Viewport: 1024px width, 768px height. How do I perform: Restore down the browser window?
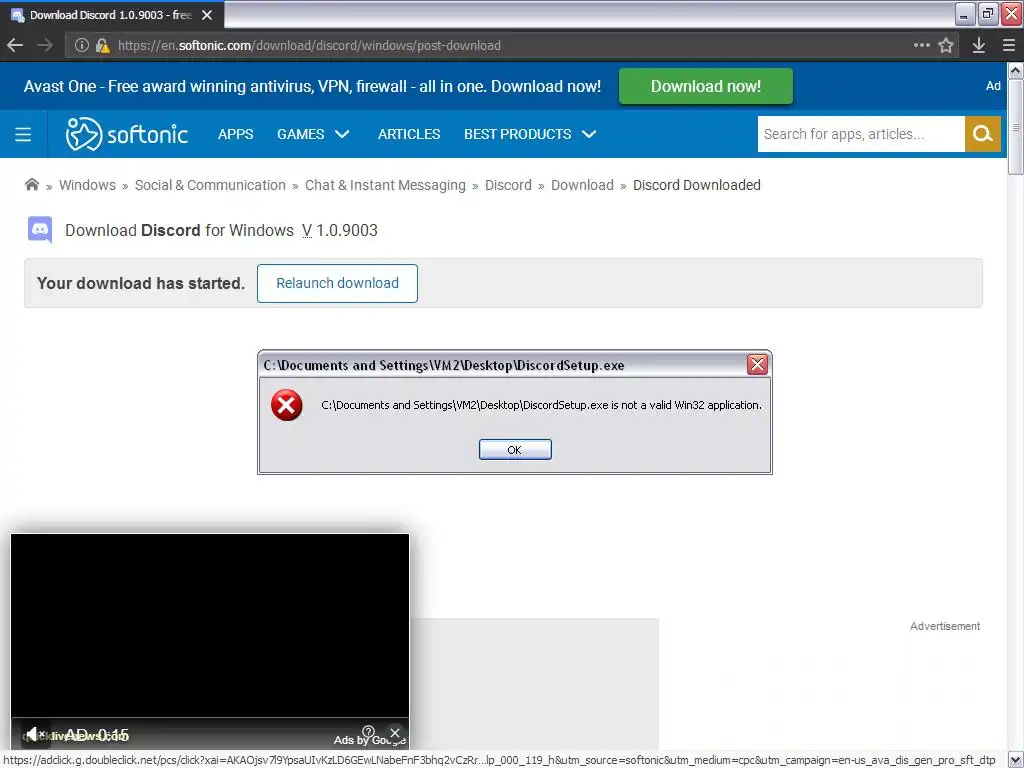[987, 14]
